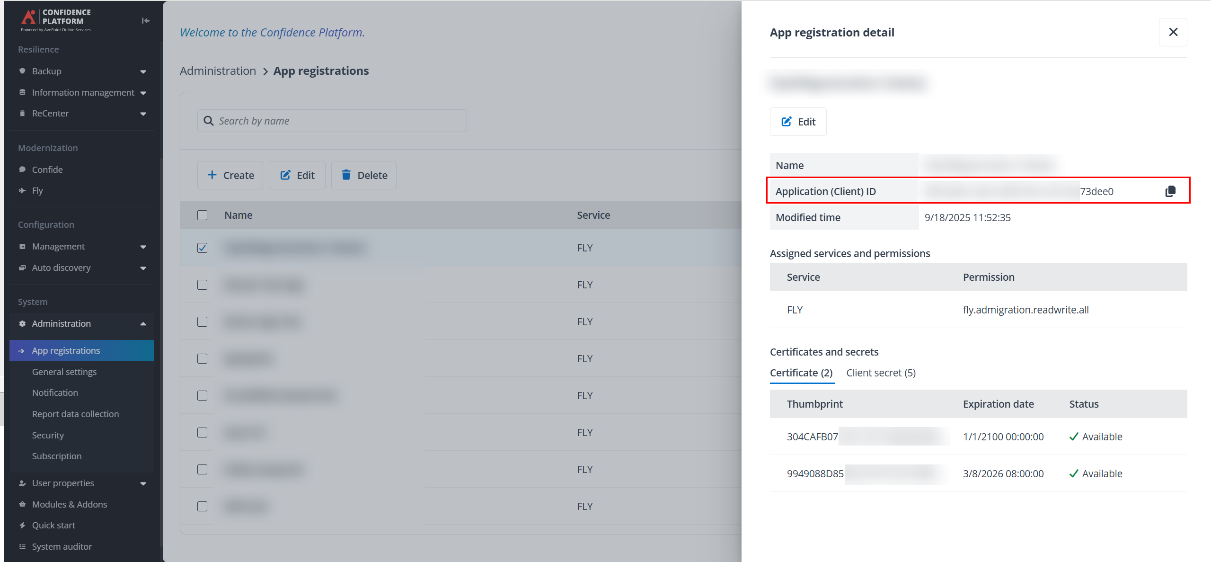Open ReCenter in the sidebar
This screenshot has height=562, width=1211.
[50, 114]
